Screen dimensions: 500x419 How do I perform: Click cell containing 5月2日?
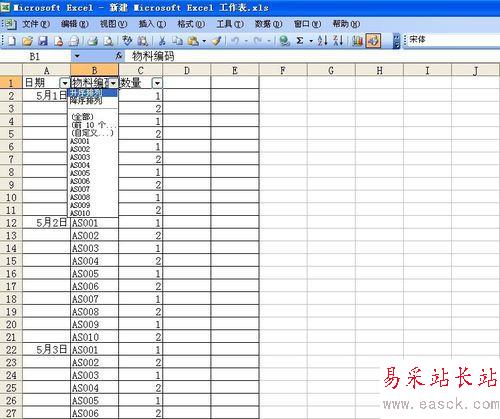coord(46,223)
